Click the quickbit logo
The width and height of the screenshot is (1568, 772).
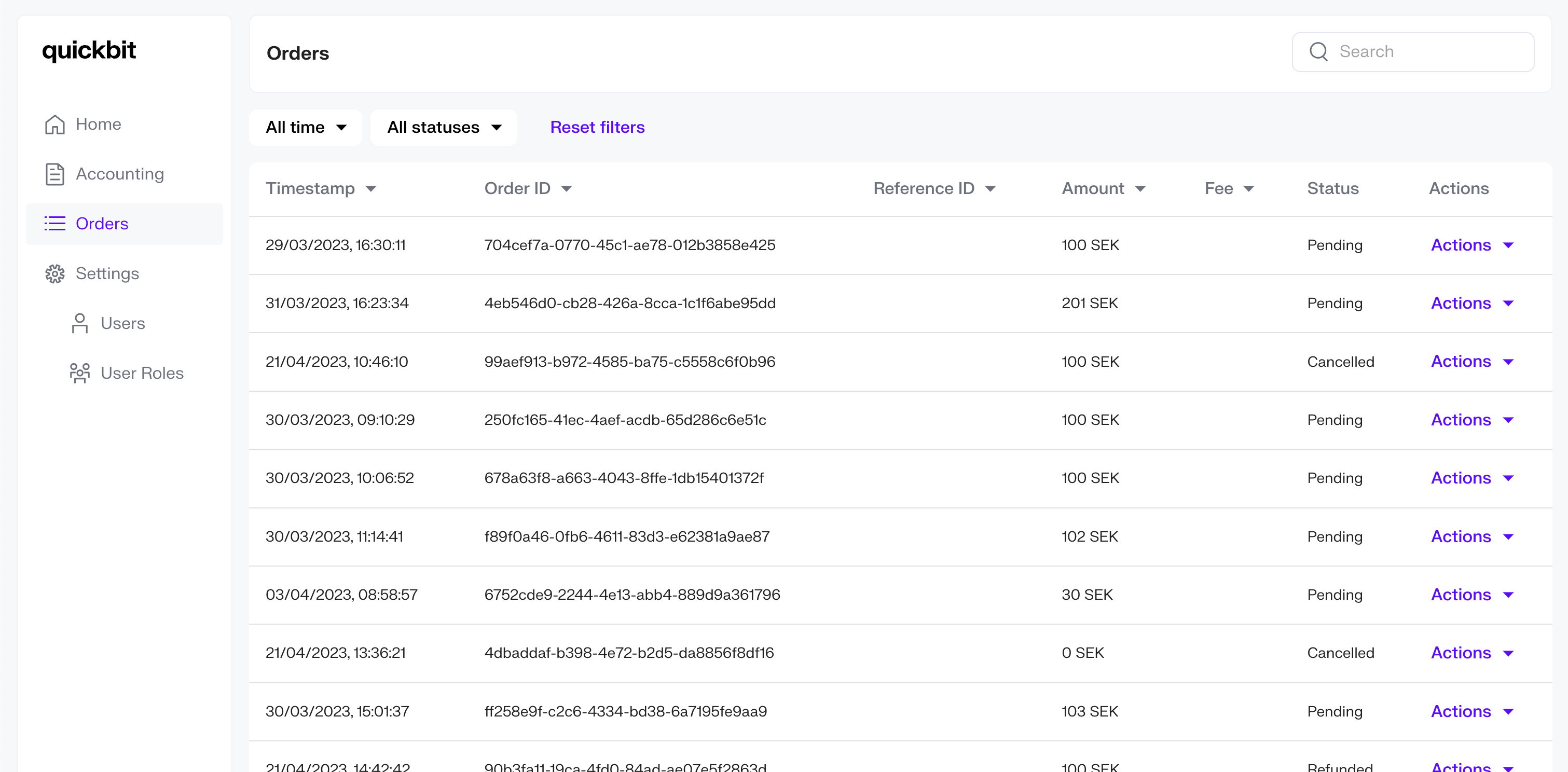point(89,50)
